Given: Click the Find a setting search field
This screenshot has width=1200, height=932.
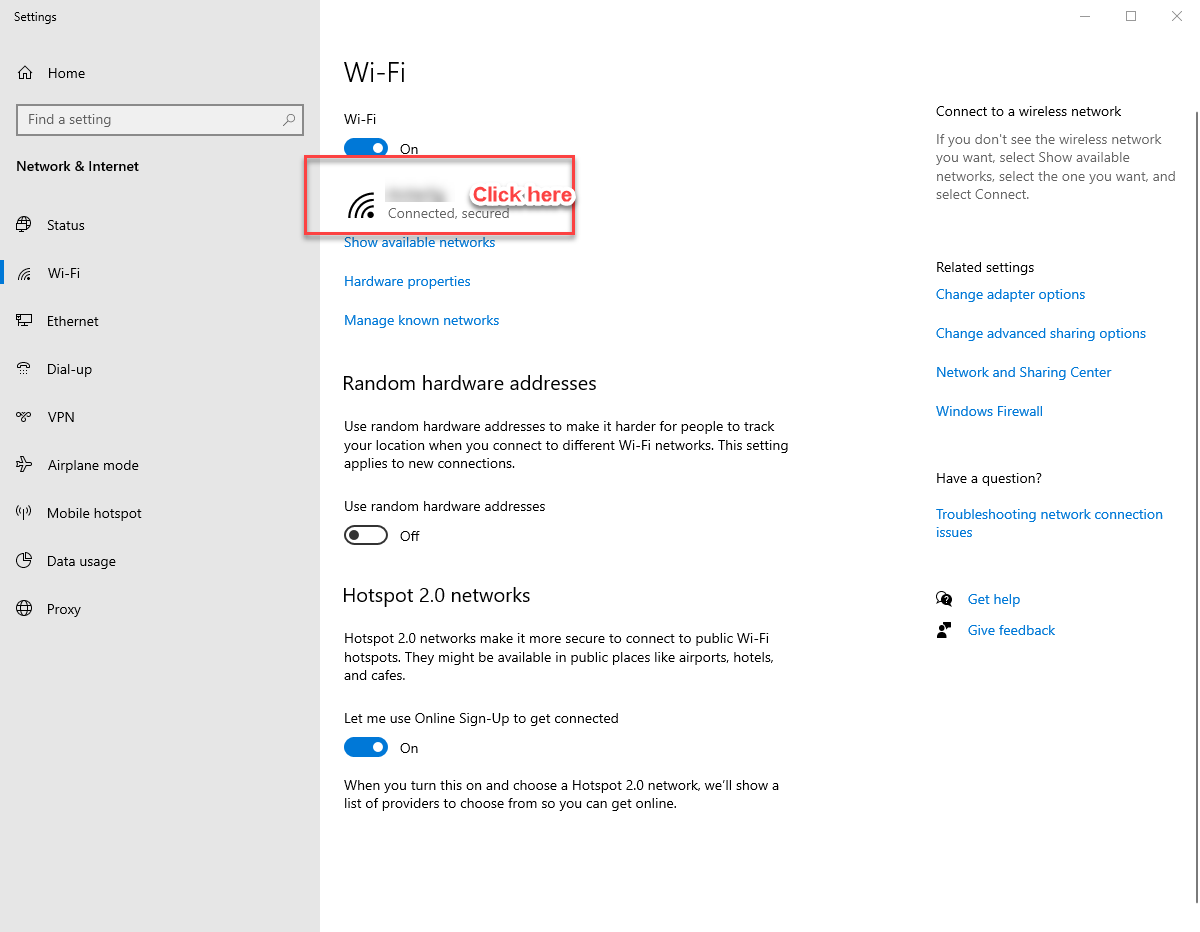Looking at the screenshot, I should point(159,120).
